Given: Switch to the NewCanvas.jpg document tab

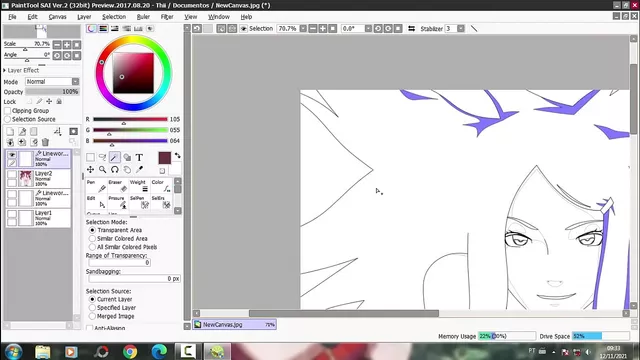Looking at the screenshot, I should pyautogui.click(x=235, y=324).
